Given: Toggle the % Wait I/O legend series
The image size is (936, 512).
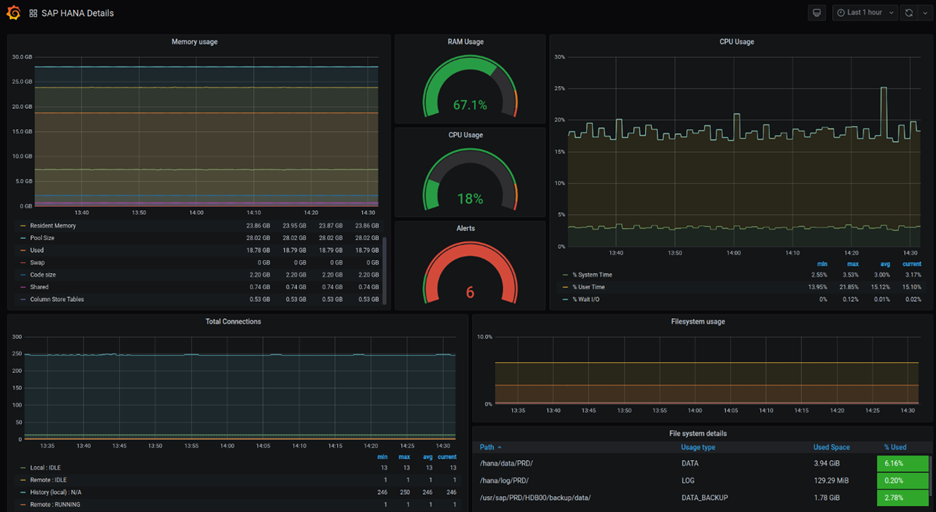Looking at the screenshot, I should point(586,300).
